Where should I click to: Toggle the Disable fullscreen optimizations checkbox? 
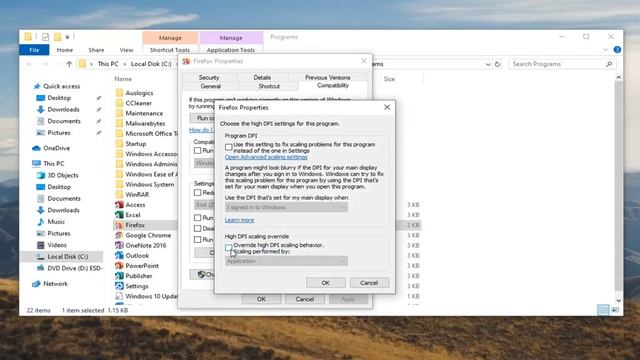[198, 229]
